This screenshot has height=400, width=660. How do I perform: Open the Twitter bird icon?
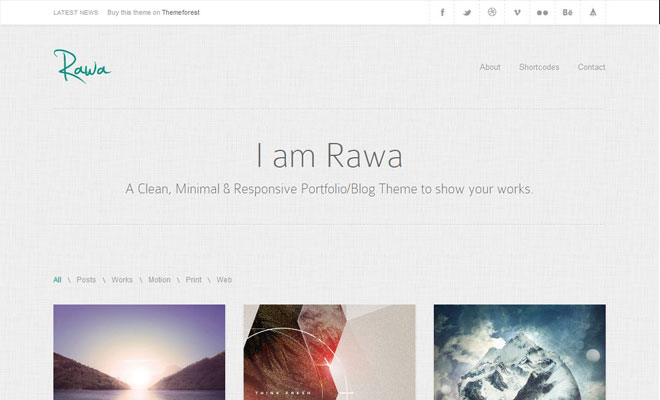[x=467, y=13]
